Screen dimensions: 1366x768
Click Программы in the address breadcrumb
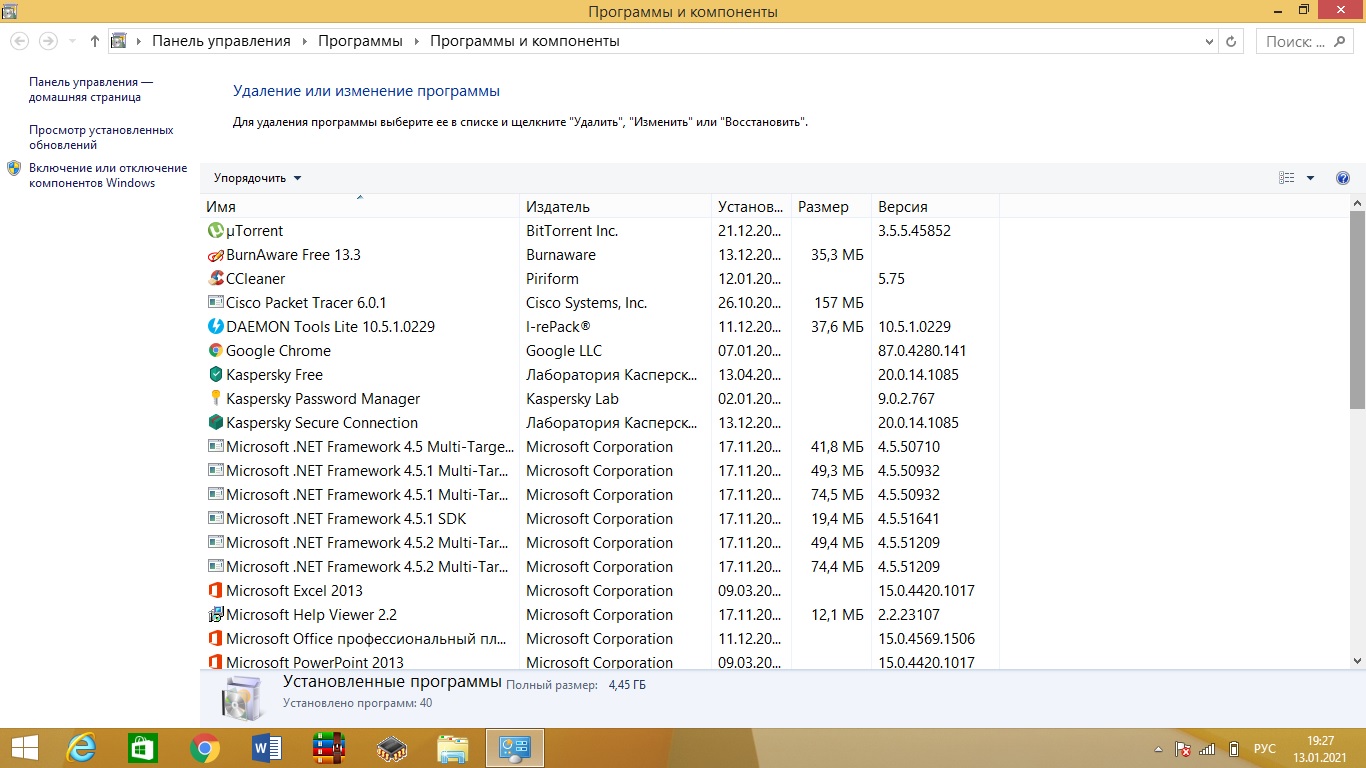360,41
